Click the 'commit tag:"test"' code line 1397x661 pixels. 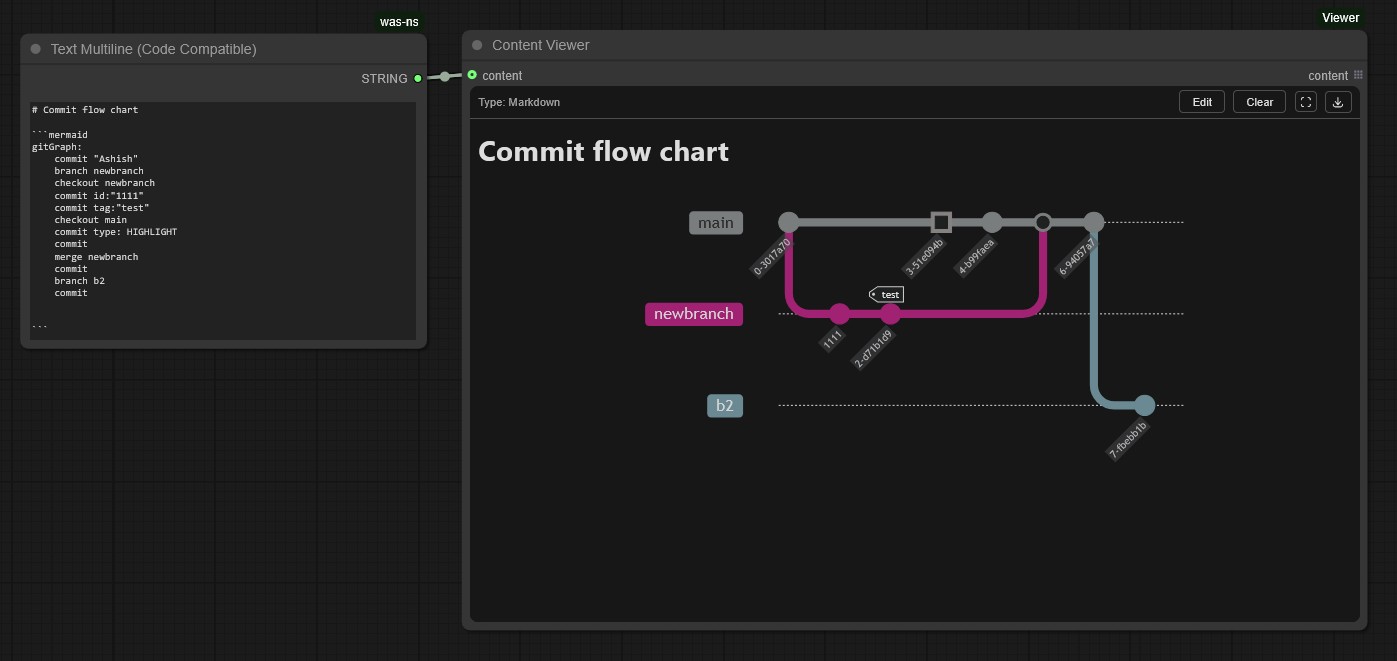[x=102, y=208]
